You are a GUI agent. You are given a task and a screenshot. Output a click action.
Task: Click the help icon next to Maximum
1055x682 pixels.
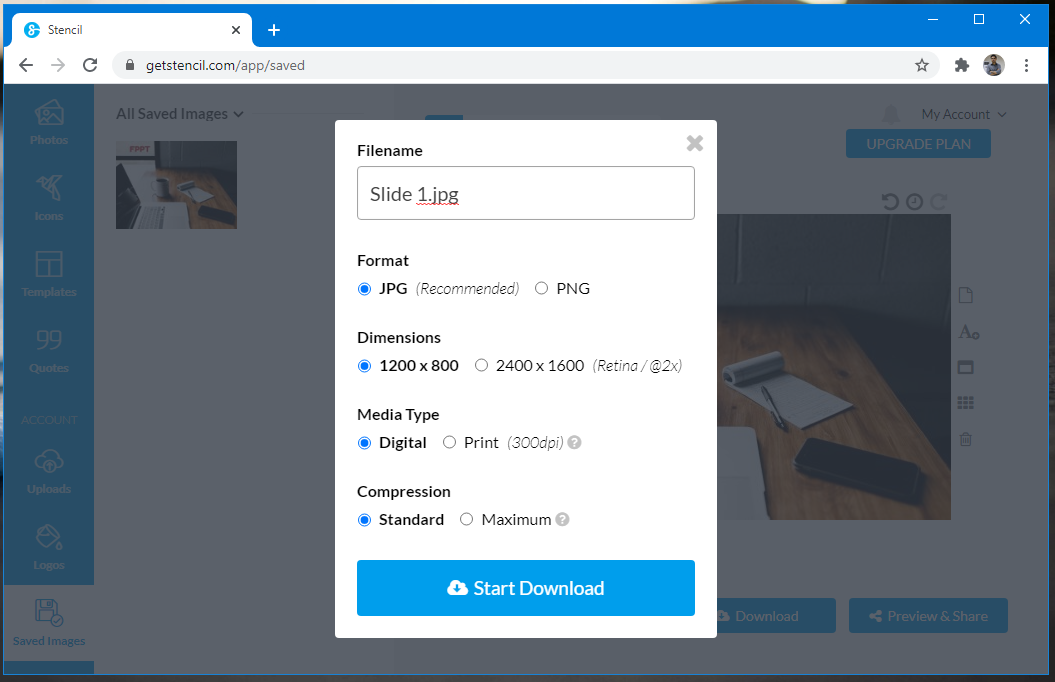pos(562,519)
